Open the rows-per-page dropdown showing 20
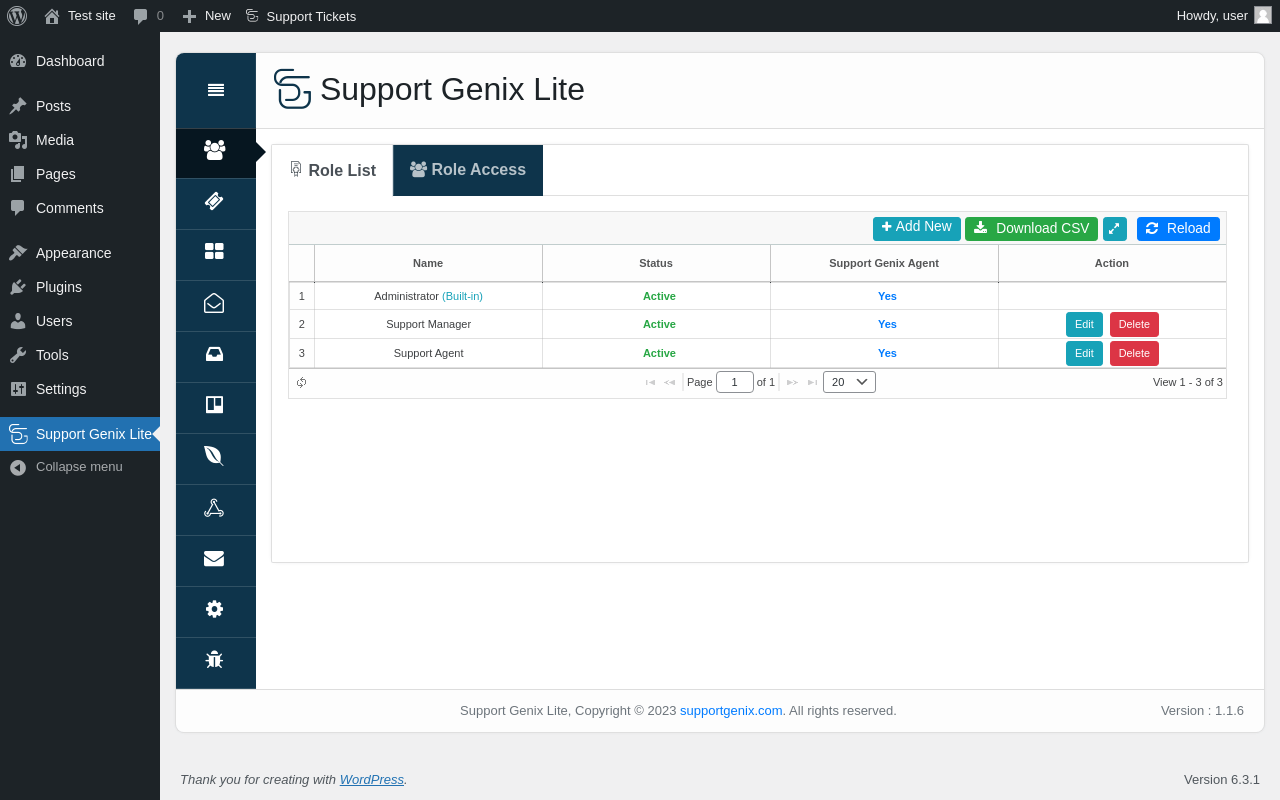Screen dimensions: 1280x800 [849, 382]
